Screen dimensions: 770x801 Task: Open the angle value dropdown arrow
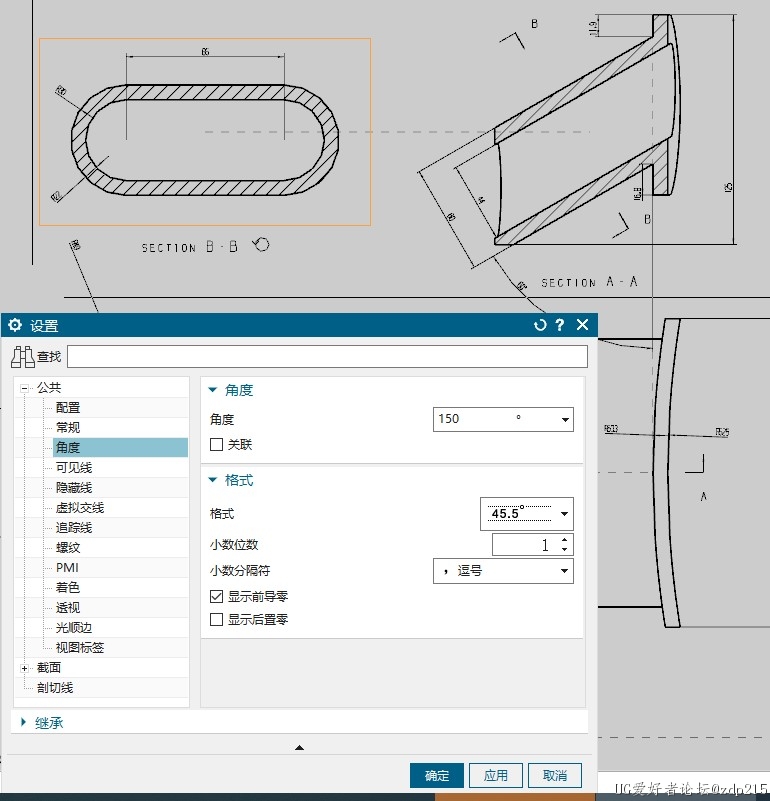(565, 419)
